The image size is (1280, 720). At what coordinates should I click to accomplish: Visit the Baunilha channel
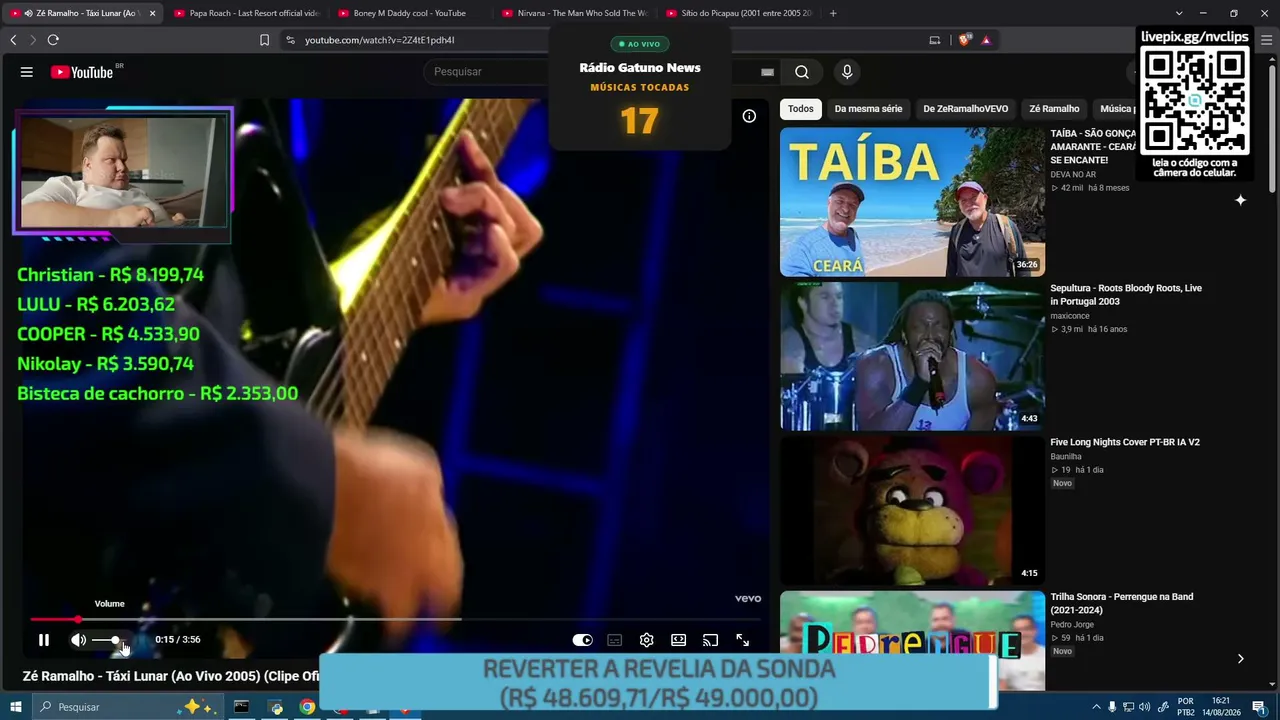pyautogui.click(x=1066, y=457)
